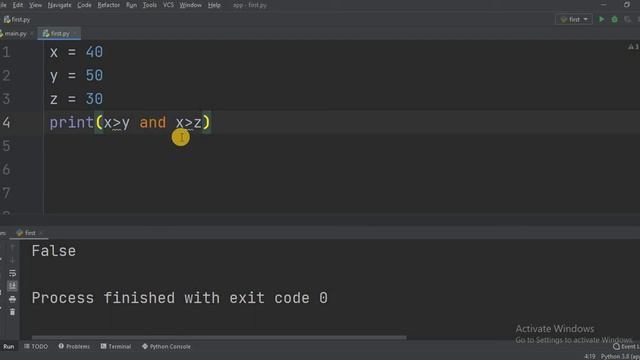
Task: Open the Python Console tool window
Action: tap(167, 347)
